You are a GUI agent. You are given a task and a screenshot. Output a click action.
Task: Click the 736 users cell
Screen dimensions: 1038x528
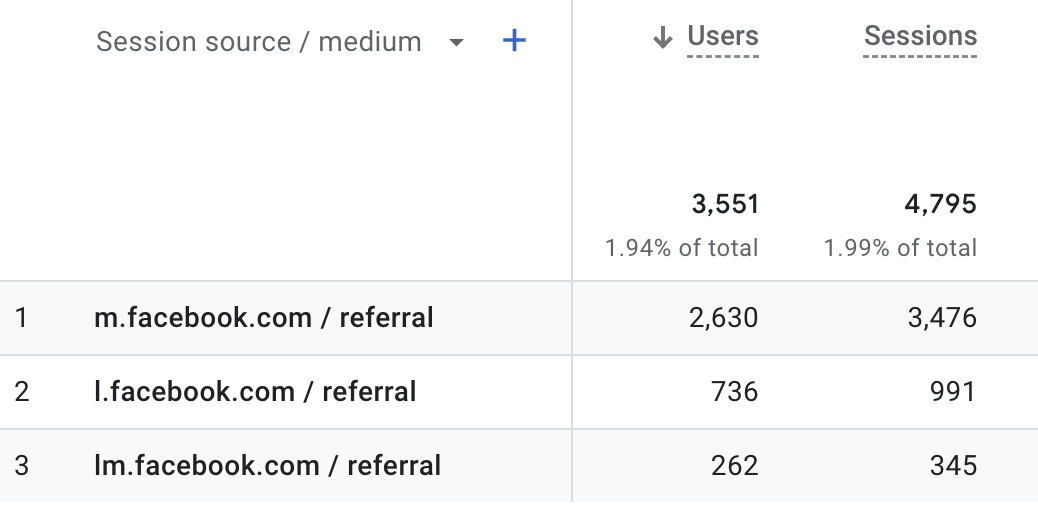(x=735, y=392)
